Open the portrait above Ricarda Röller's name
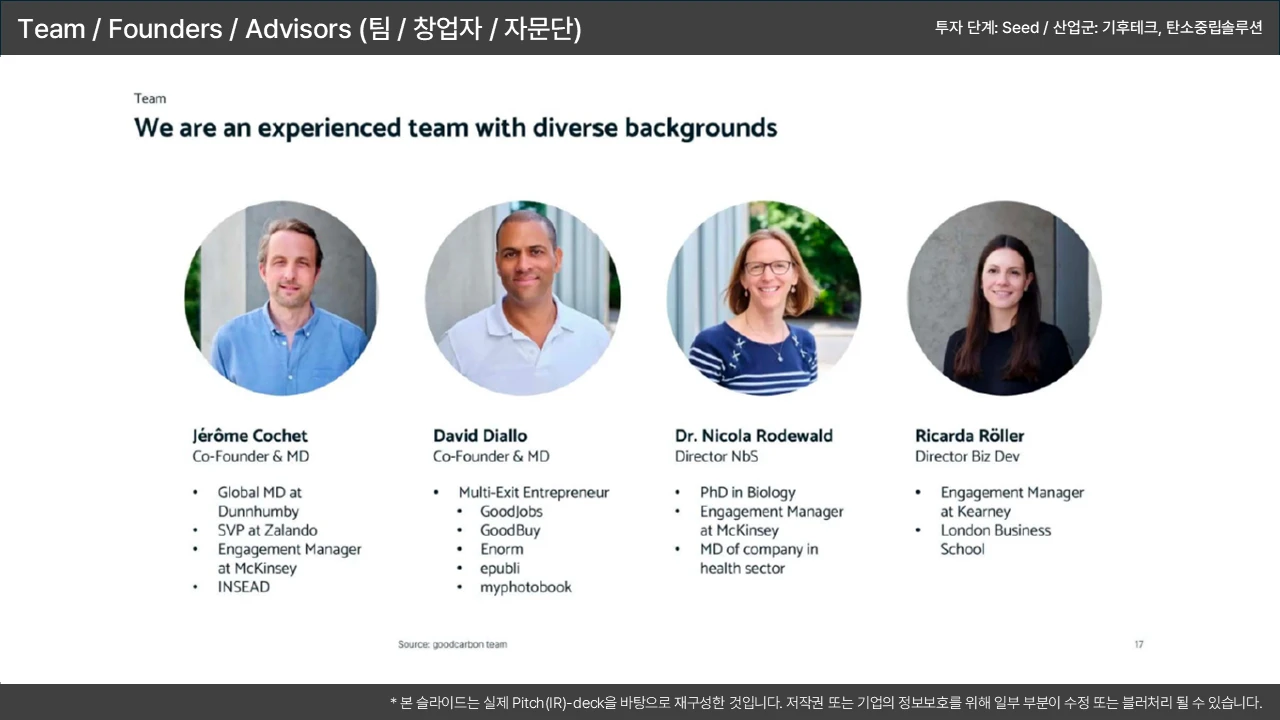Viewport: 1280px width, 720px height. pyautogui.click(x=1004, y=298)
